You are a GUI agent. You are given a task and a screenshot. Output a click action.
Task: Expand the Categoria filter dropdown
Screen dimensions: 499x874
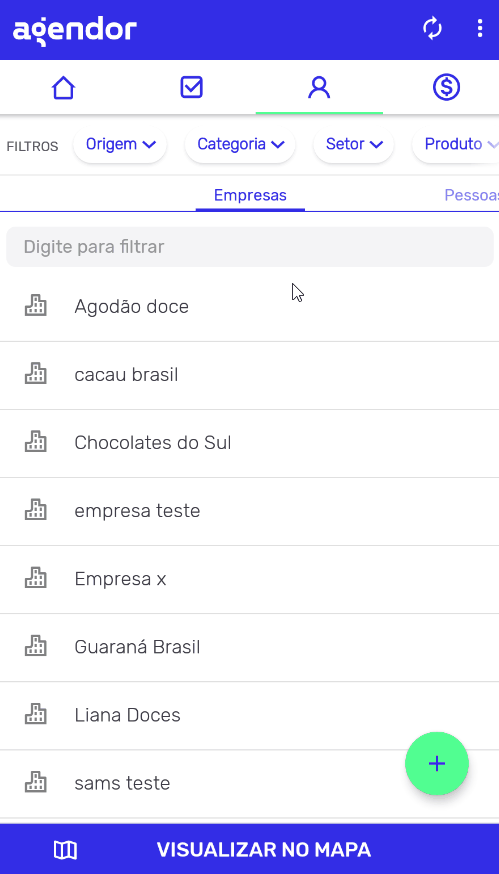(x=240, y=144)
